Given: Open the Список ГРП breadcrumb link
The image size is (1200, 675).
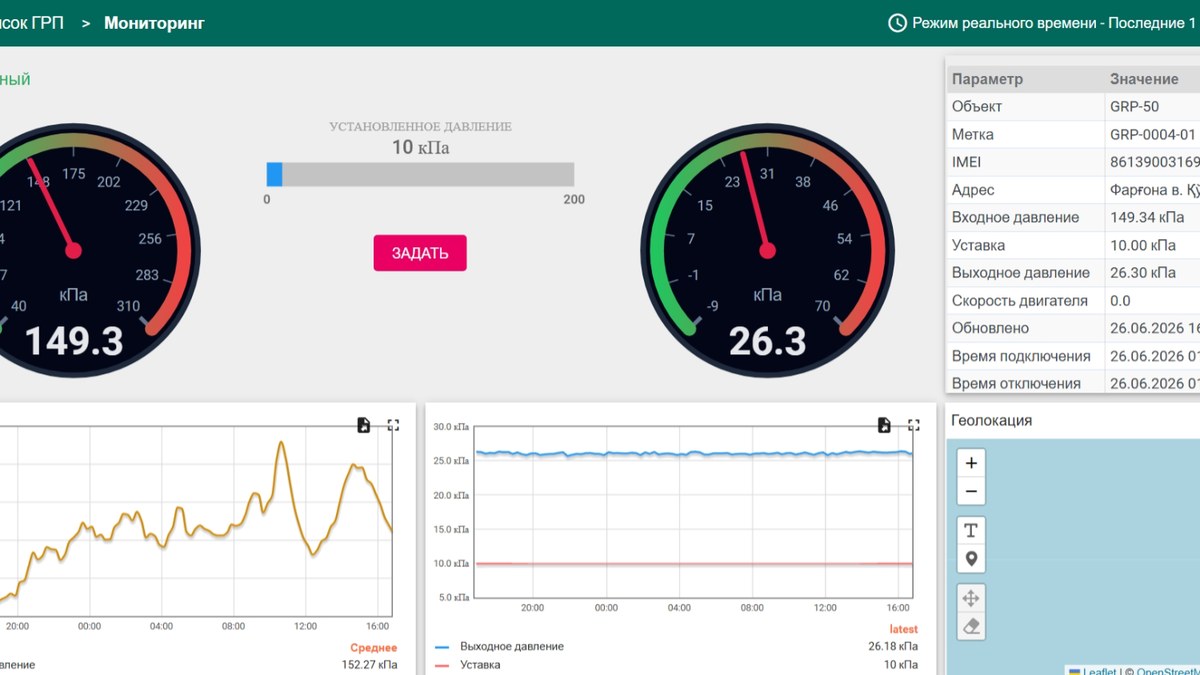Looking at the screenshot, I should [x=32, y=22].
